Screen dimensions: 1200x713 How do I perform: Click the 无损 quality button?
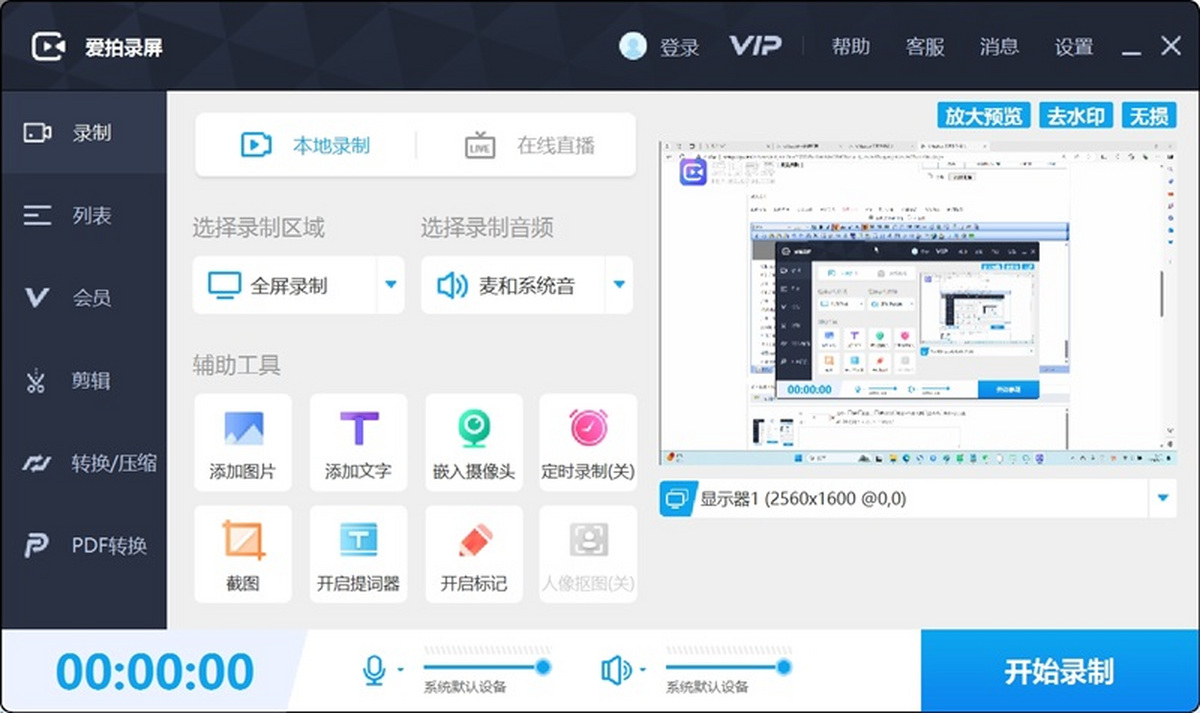pos(1149,115)
